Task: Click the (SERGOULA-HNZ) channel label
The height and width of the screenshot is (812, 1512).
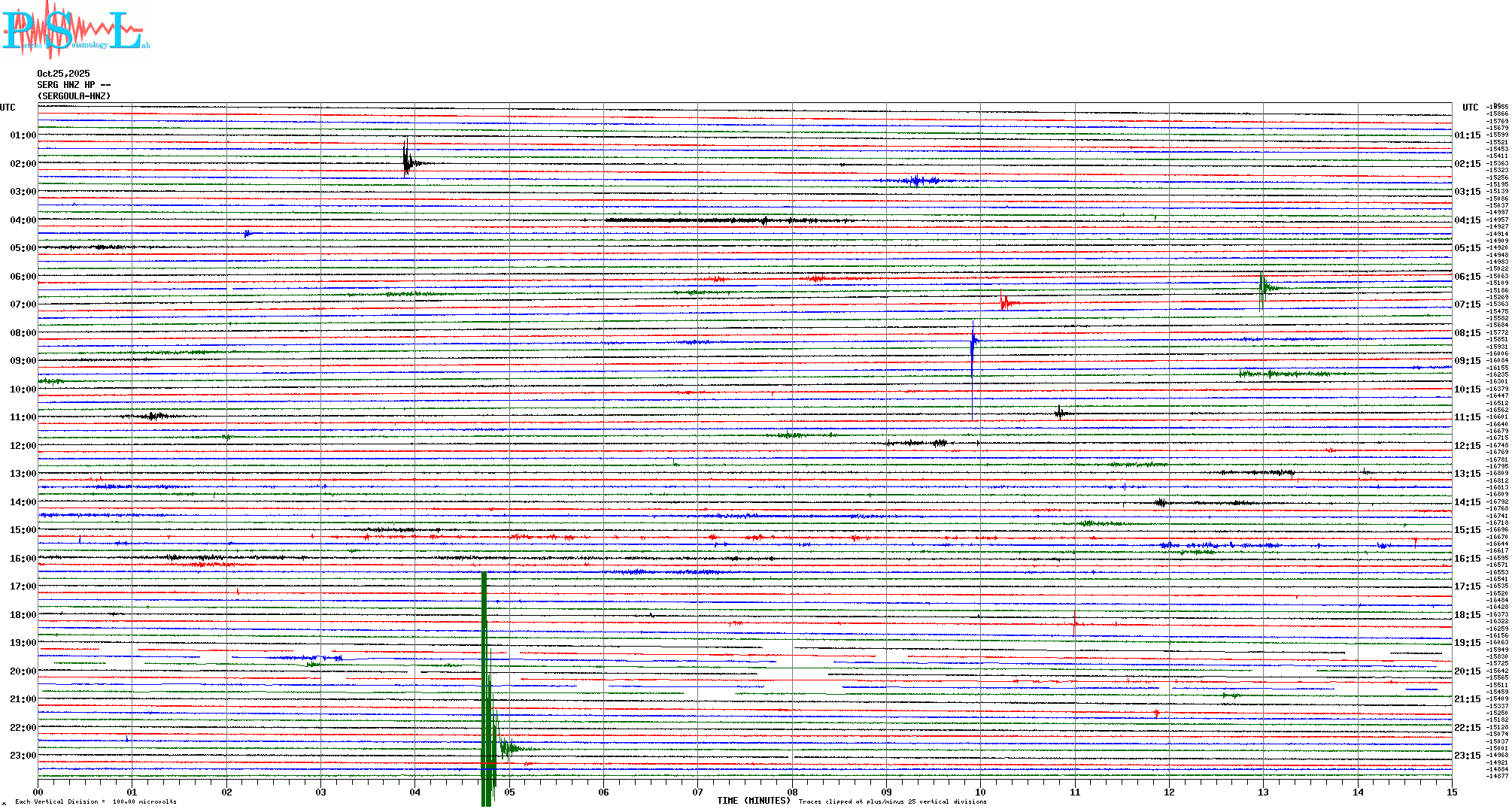Action: tap(74, 96)
